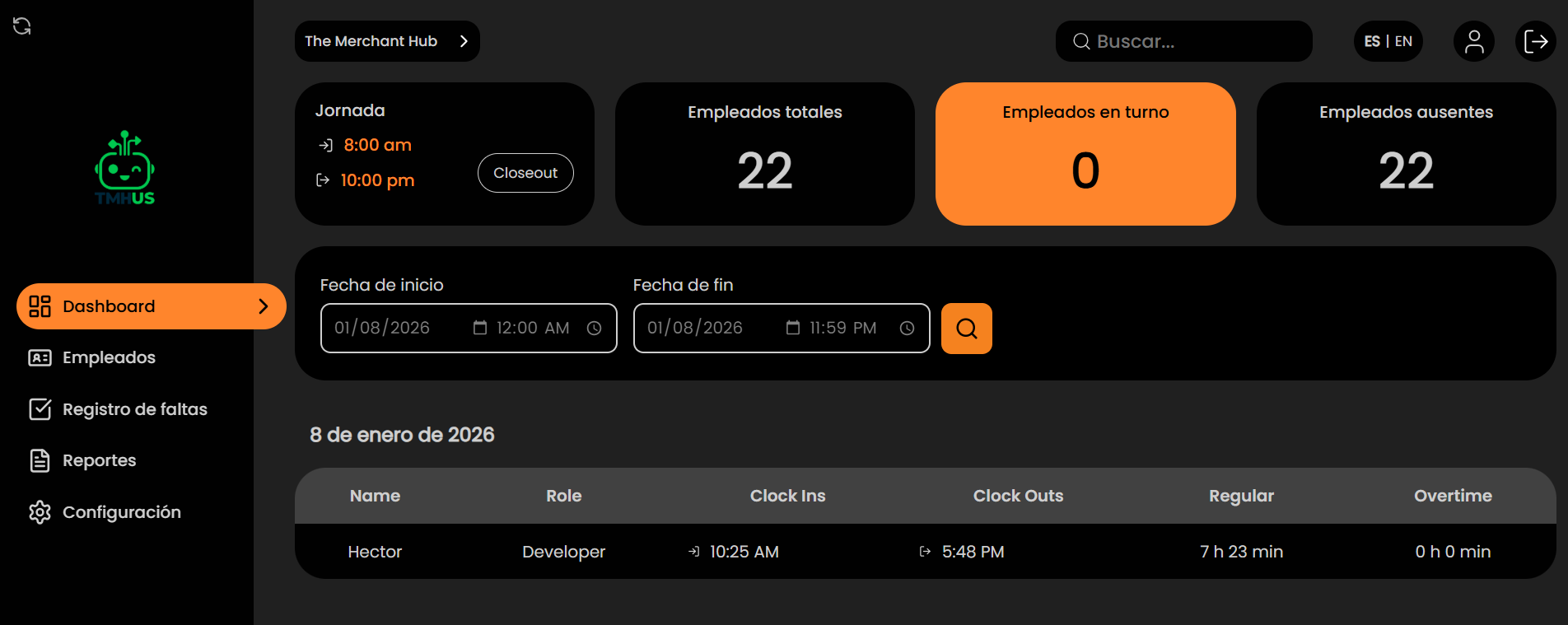
Task: Switch language to ES
Action: pyautogui.click(x=1372, y=41)
